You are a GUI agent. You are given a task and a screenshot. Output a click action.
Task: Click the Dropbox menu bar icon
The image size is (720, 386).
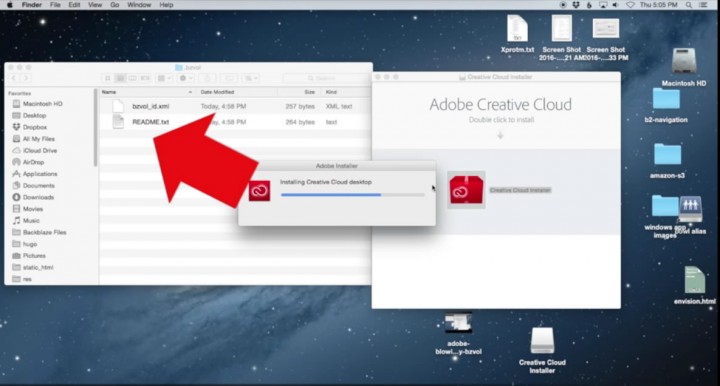[576, 5]
